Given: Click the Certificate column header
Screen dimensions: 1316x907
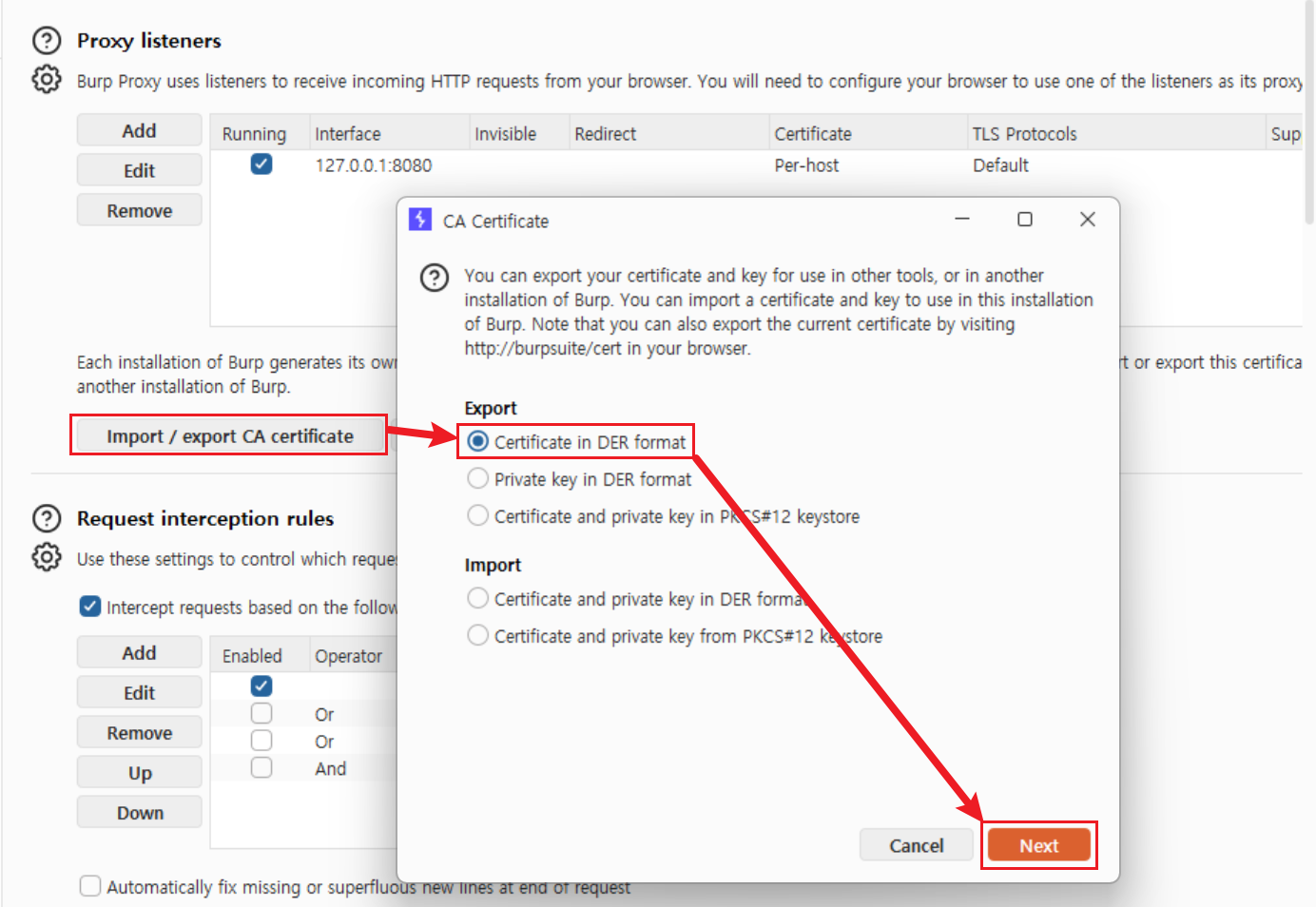Looking at the screenshot, I should pos(868,134).
